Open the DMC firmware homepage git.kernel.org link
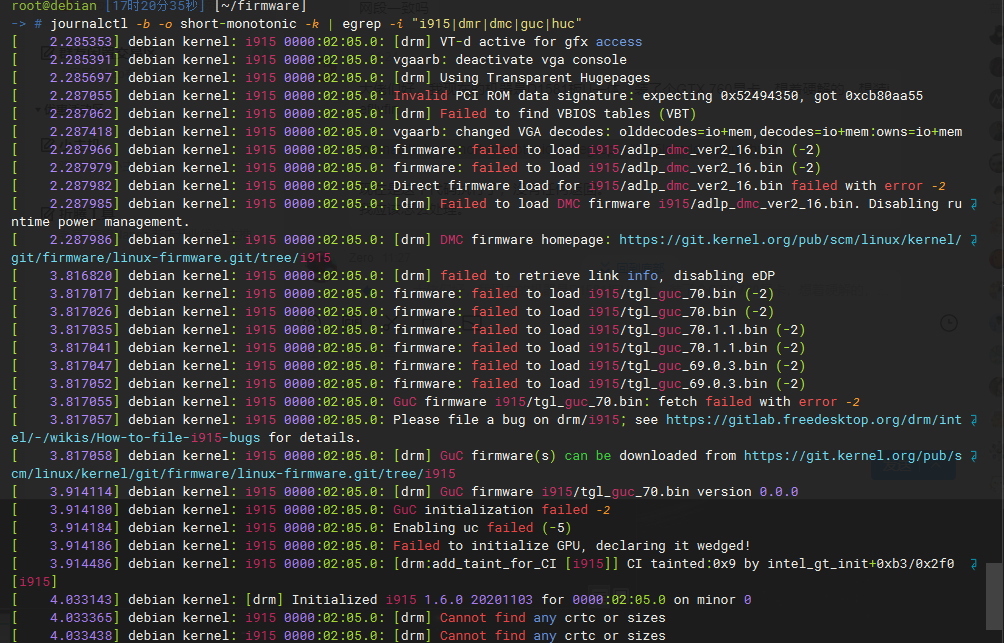This screenshot has height=643, width=1004. point(789,240)
